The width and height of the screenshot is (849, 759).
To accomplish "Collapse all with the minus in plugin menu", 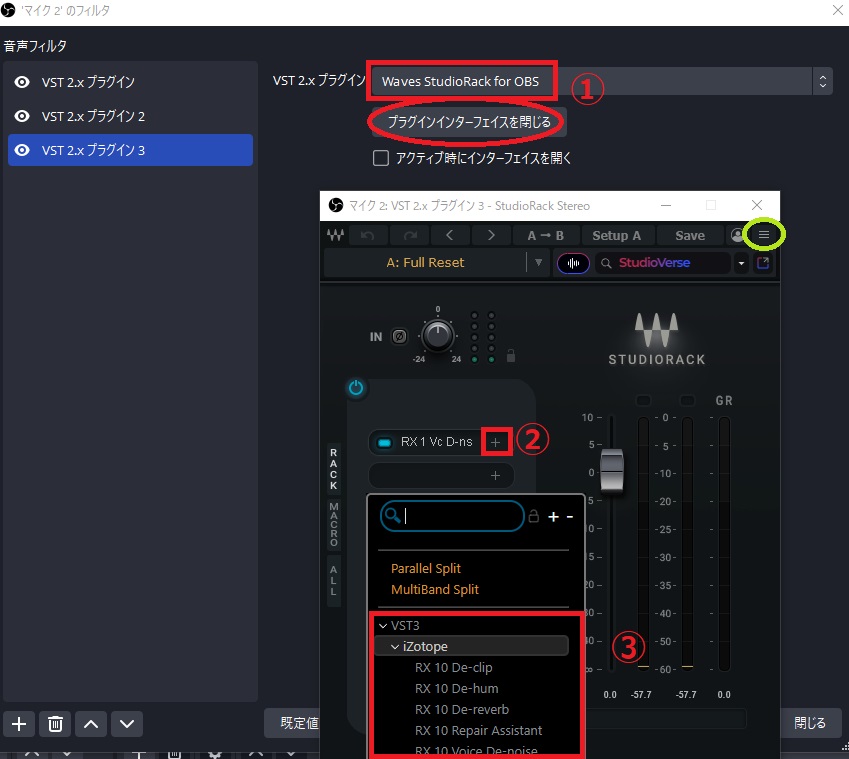I will (x=570, y=517).
